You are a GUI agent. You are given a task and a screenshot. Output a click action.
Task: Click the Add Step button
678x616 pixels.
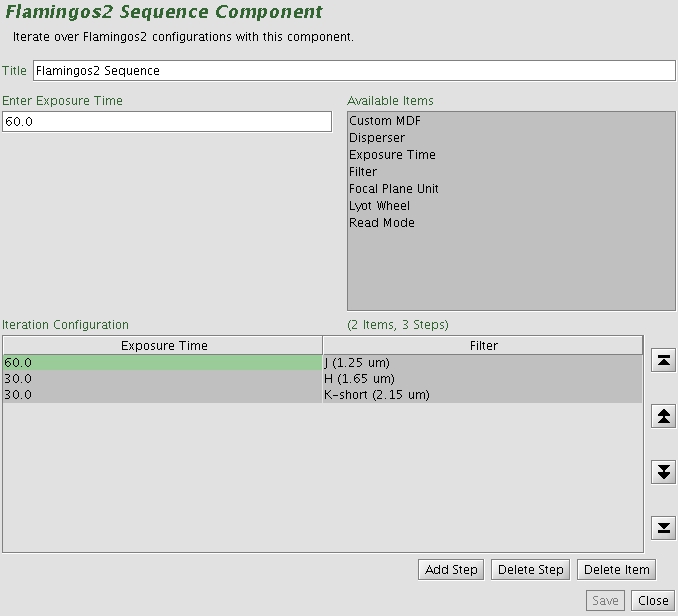451,569
